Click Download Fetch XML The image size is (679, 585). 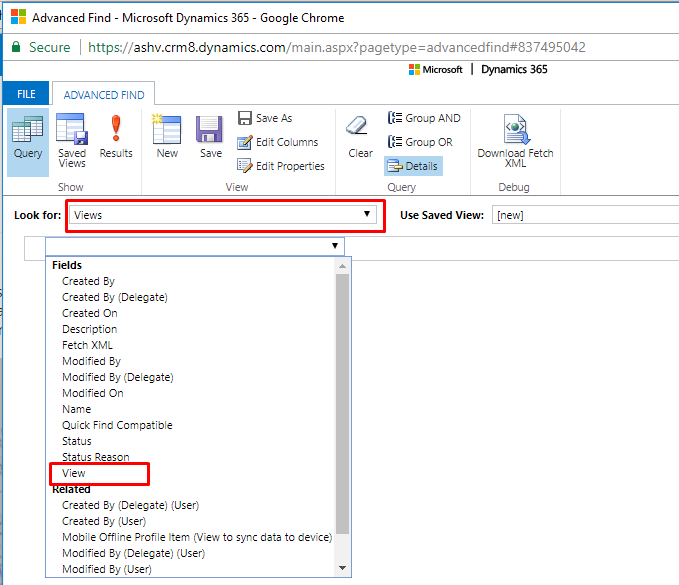click(515, 141)
